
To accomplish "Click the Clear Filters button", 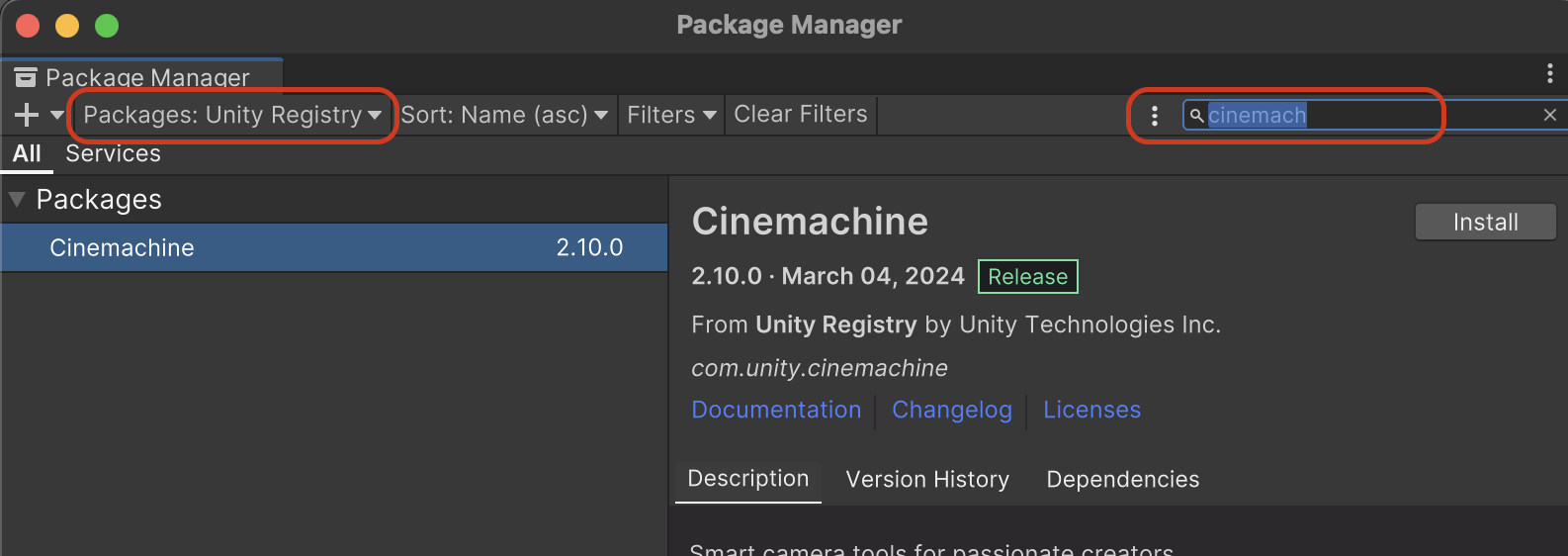I will 801,115.
